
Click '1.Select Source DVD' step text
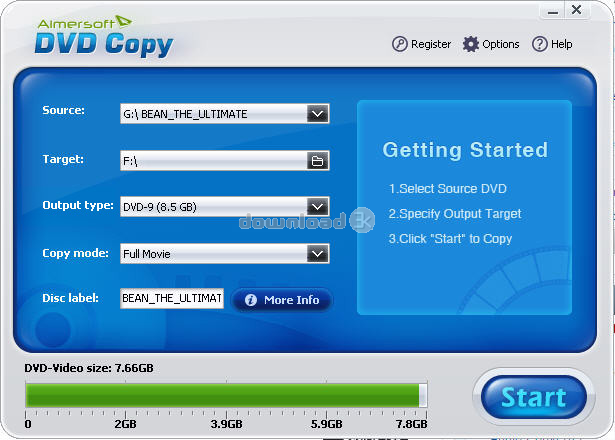click(448, 189)
